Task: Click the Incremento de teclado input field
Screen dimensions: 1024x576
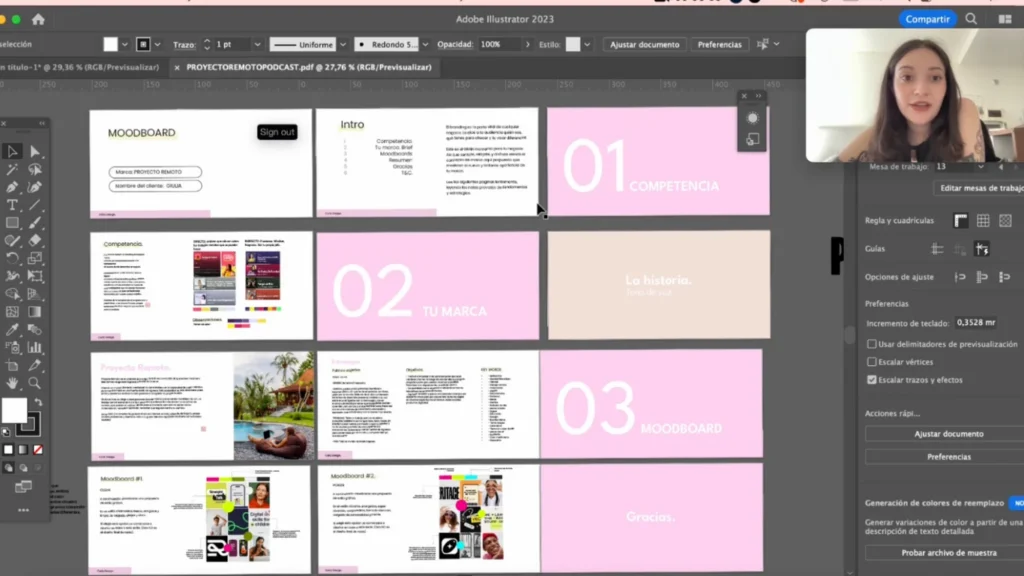Action: coord(975,323)
